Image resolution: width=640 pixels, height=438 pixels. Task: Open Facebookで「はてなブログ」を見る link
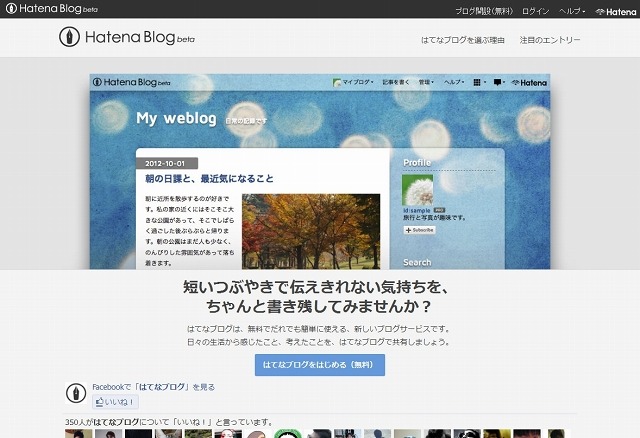(x=153, y=387)
